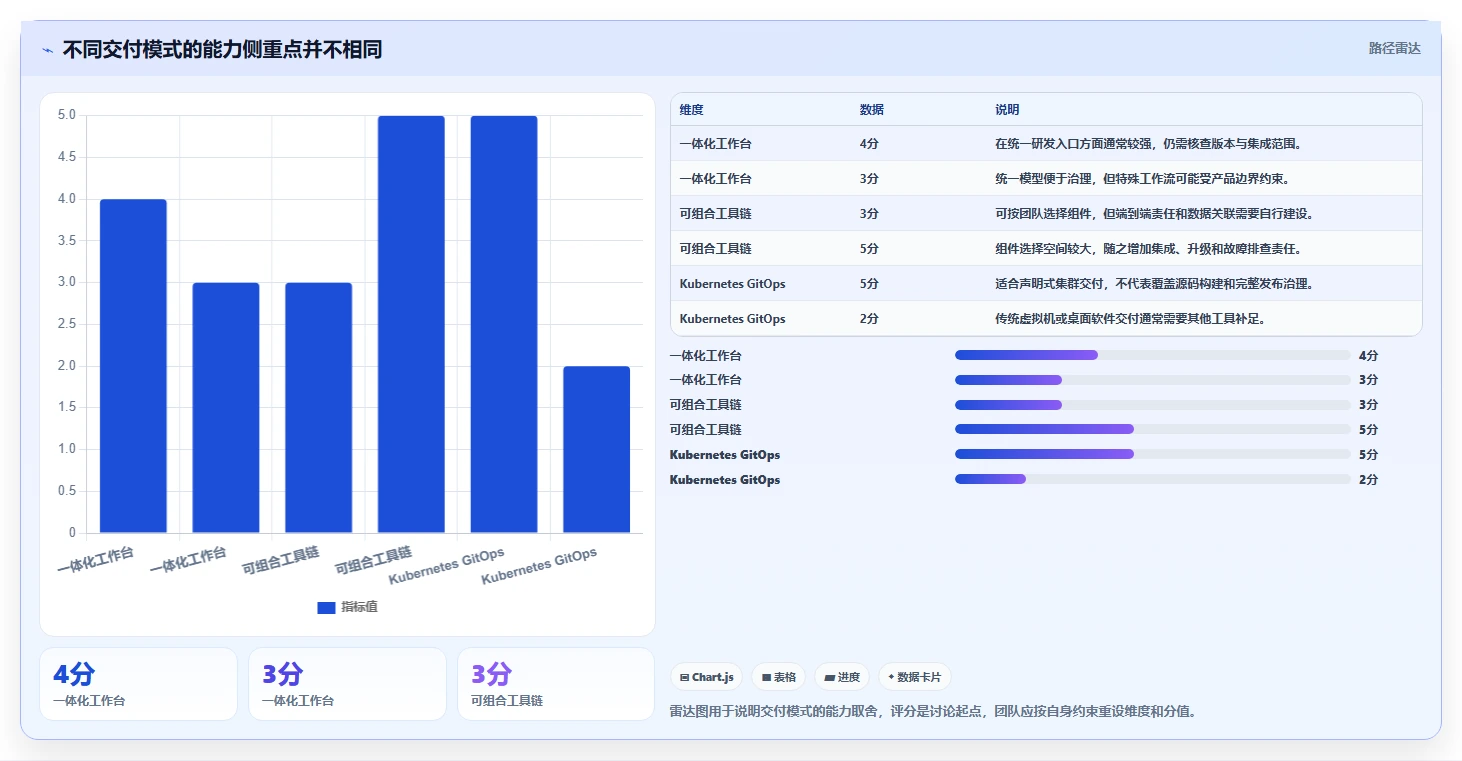Click the 一体化工作台 progress bar showing 3分

[x=1152, y=380]
